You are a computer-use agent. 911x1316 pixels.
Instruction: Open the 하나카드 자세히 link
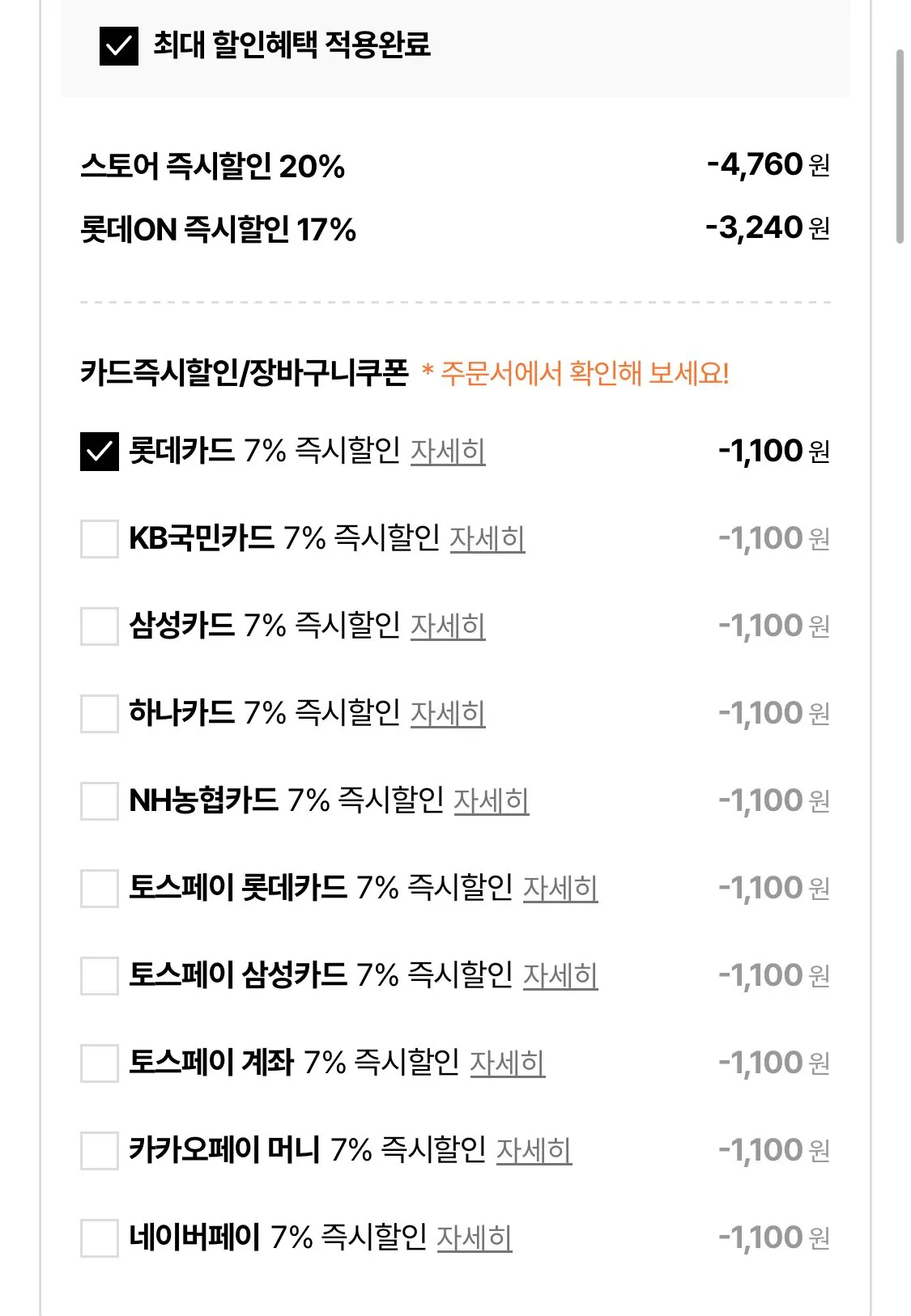(x=448, y=713)
